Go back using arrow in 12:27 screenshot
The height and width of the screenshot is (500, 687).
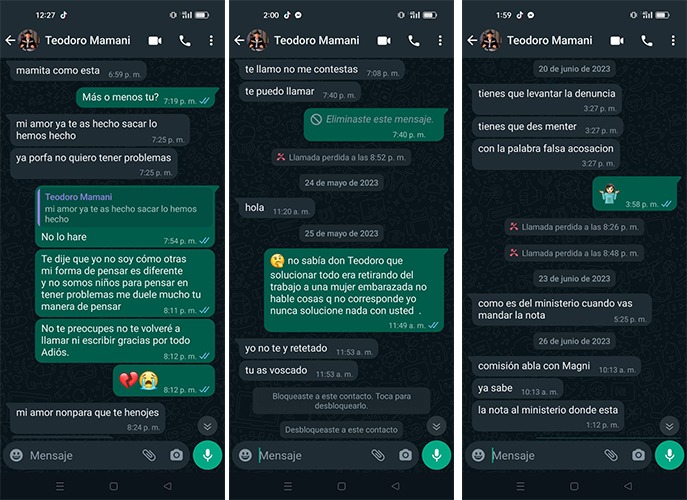(10, 41)
